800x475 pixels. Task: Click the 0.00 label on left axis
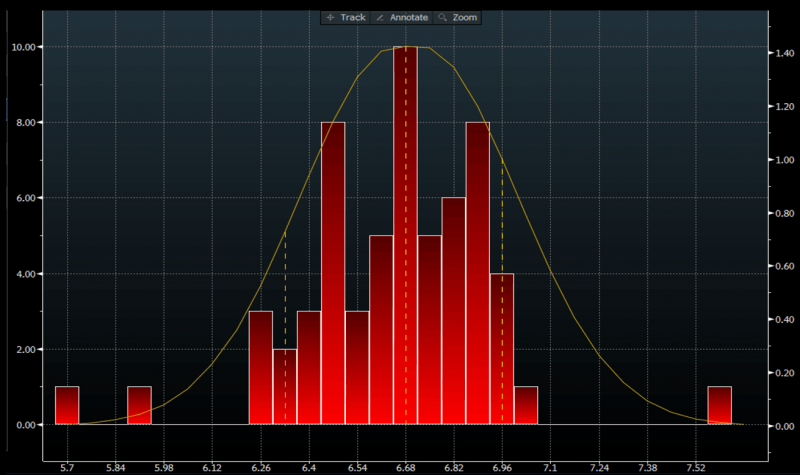coord(27,425)
